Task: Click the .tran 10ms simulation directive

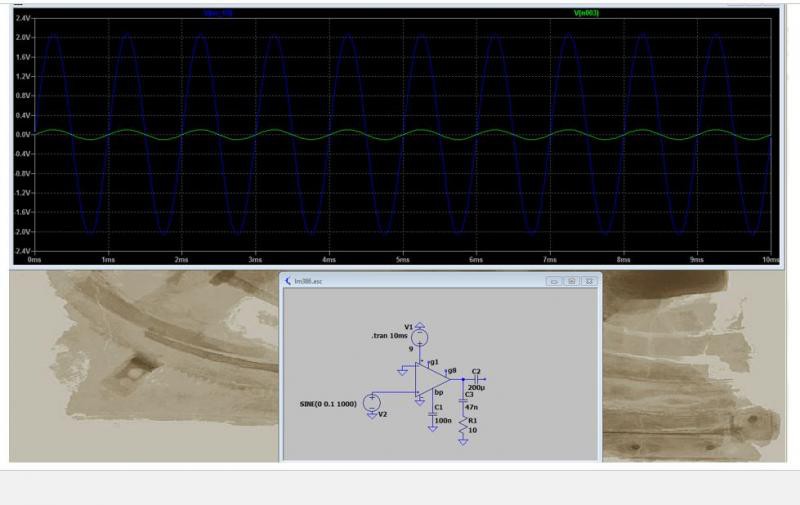Action: (391, 337)
